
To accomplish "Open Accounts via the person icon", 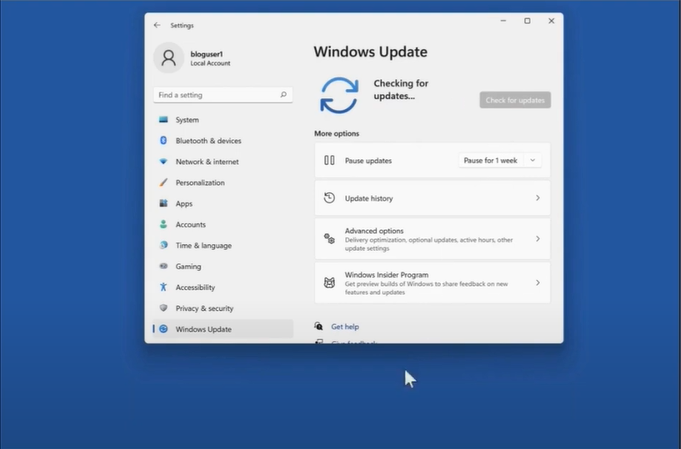I will pyautogui.click(x=163, y=225).
